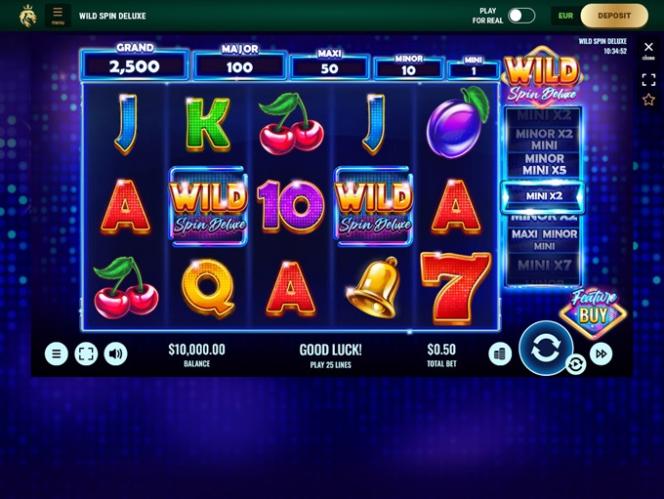Enter fullscreen from the right sidebar
This screenshot has width=664, height=499.
pos(648,80)
